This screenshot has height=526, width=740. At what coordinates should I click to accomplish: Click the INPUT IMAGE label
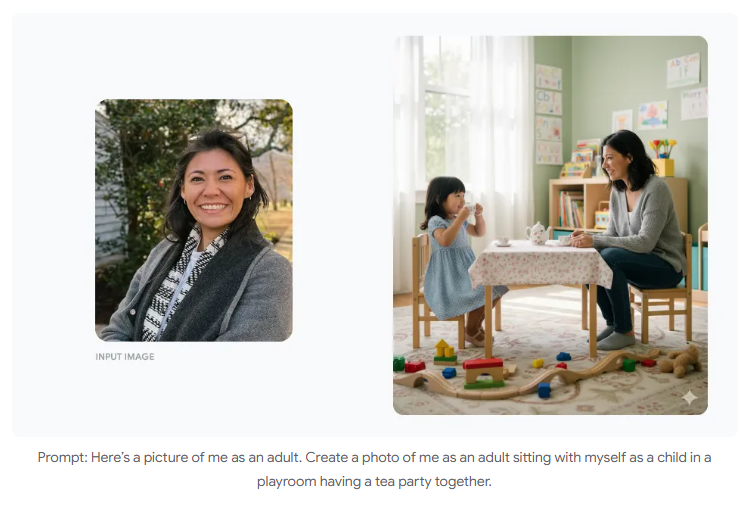[125, 357]
